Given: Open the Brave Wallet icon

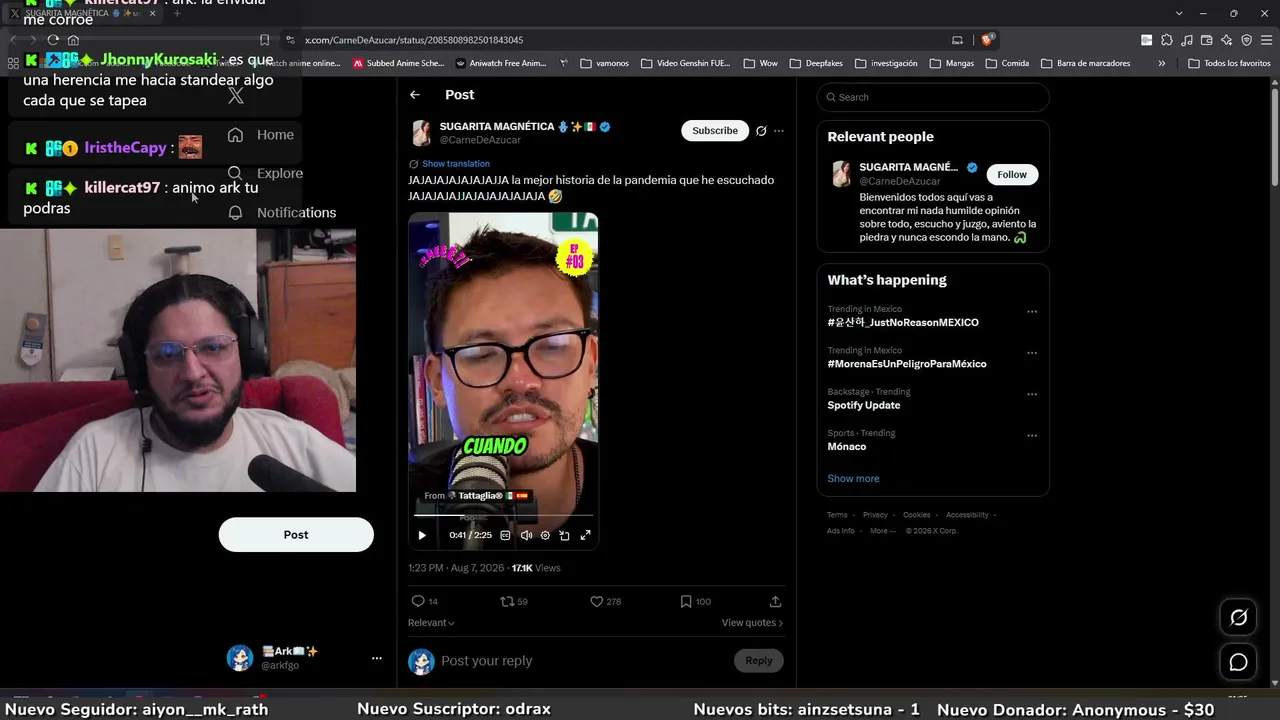Looking at the screenshot, I should pos(1206,40).
